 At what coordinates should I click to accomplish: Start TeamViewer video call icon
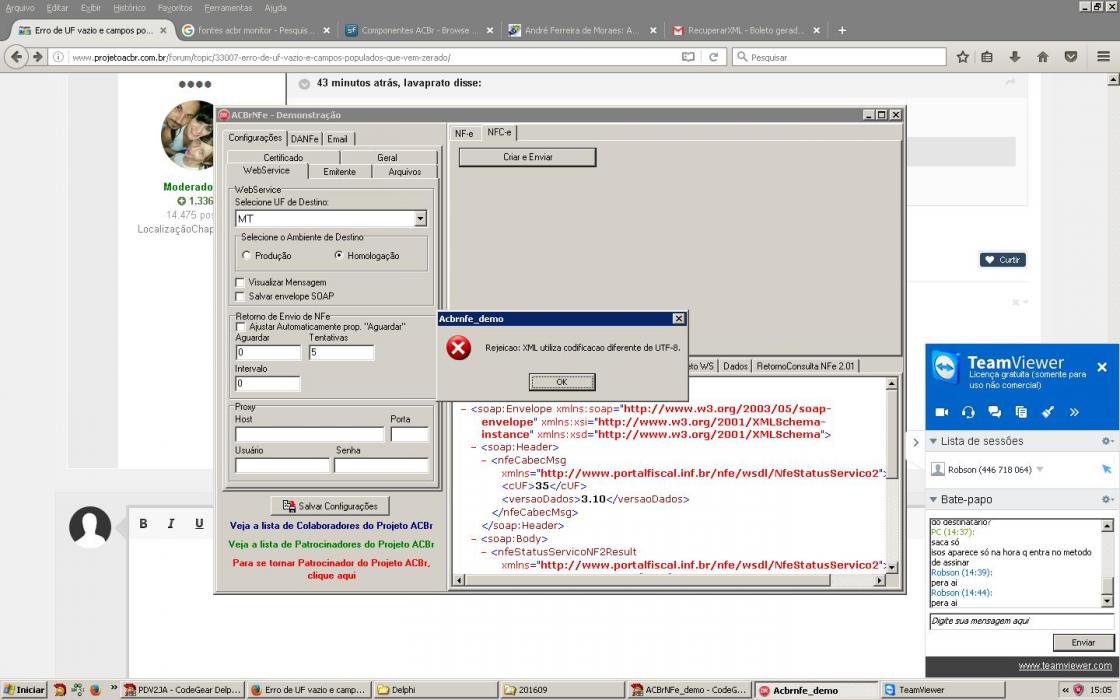(x=941, y=412)
